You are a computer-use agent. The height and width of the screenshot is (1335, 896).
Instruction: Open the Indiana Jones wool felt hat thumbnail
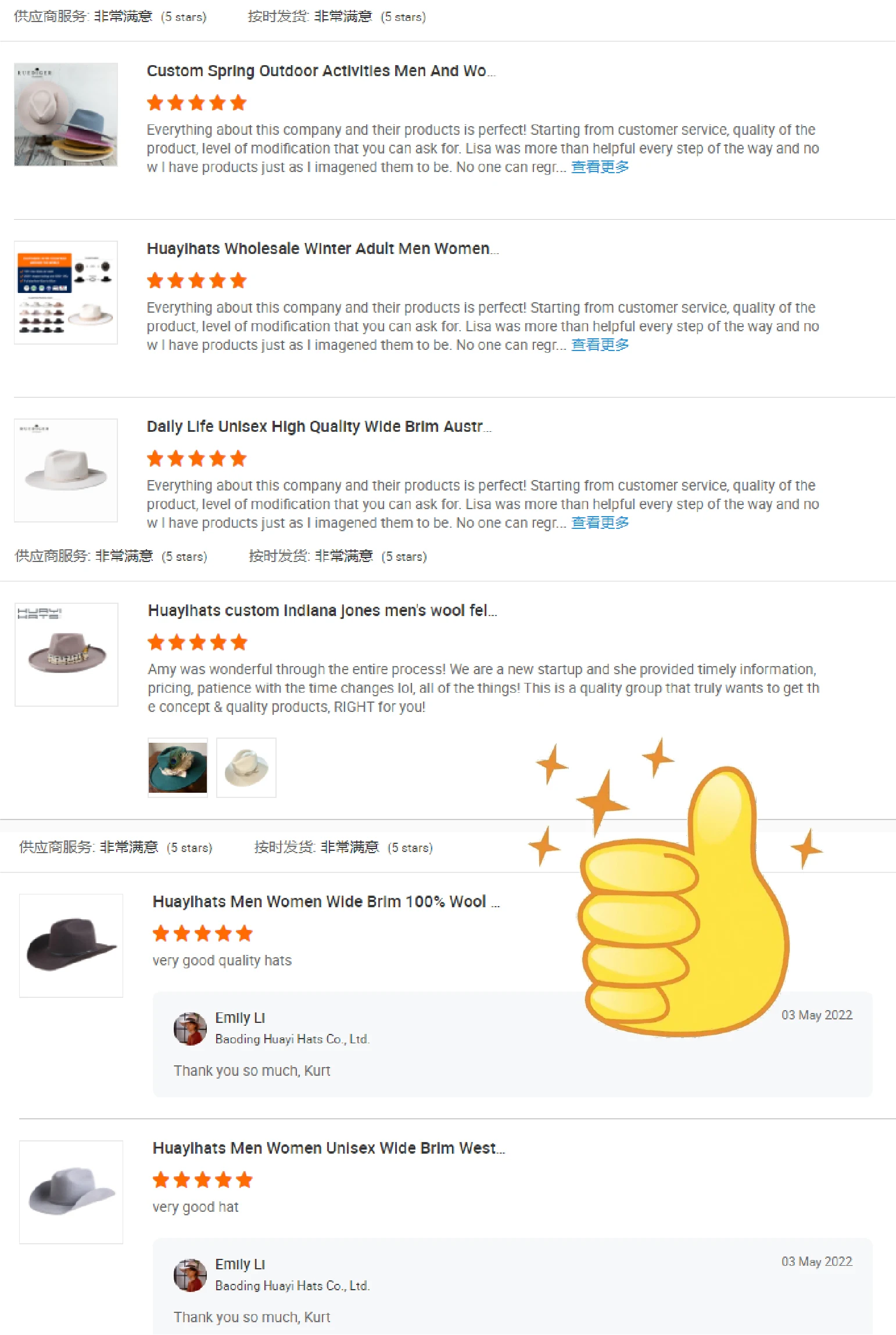click(66, 654)
